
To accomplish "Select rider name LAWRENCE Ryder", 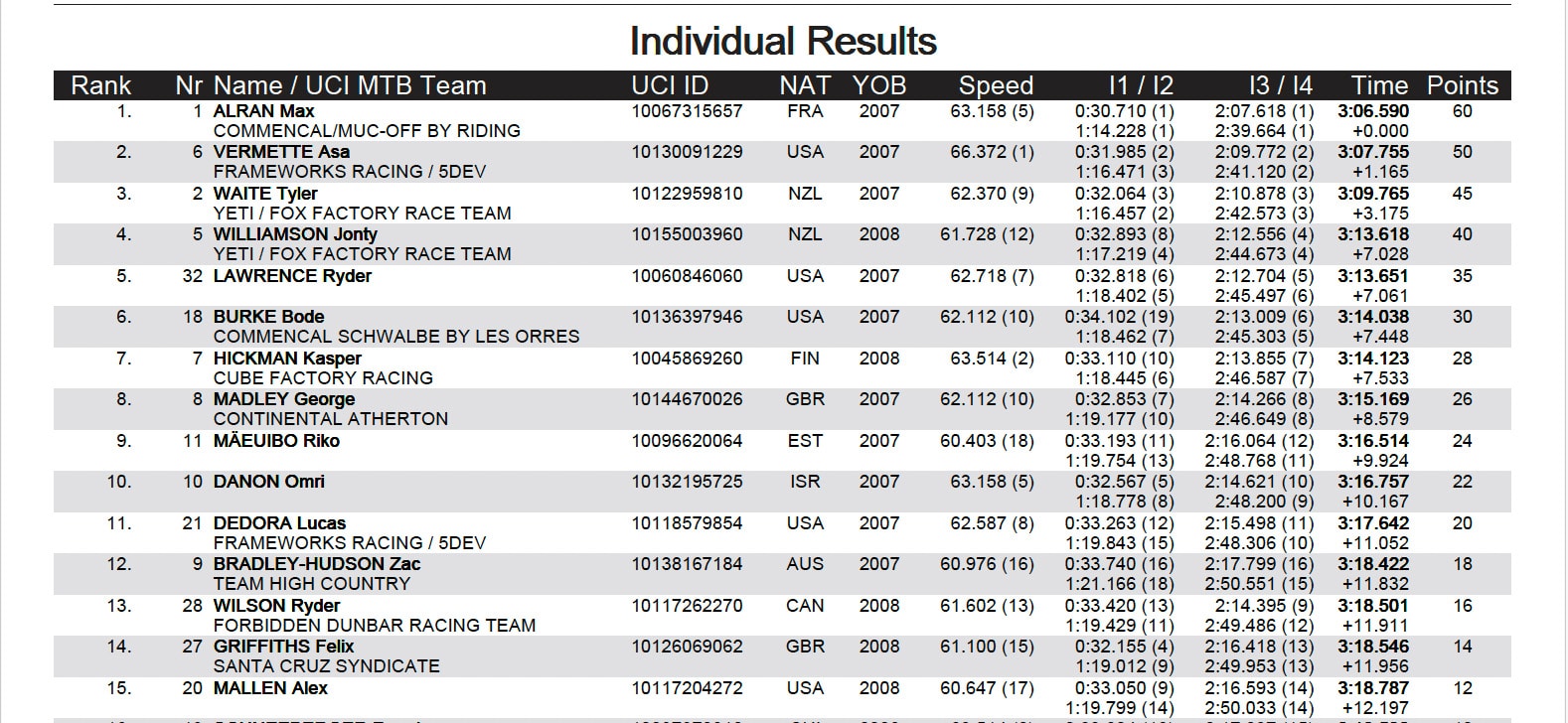I will coord(292,276).
